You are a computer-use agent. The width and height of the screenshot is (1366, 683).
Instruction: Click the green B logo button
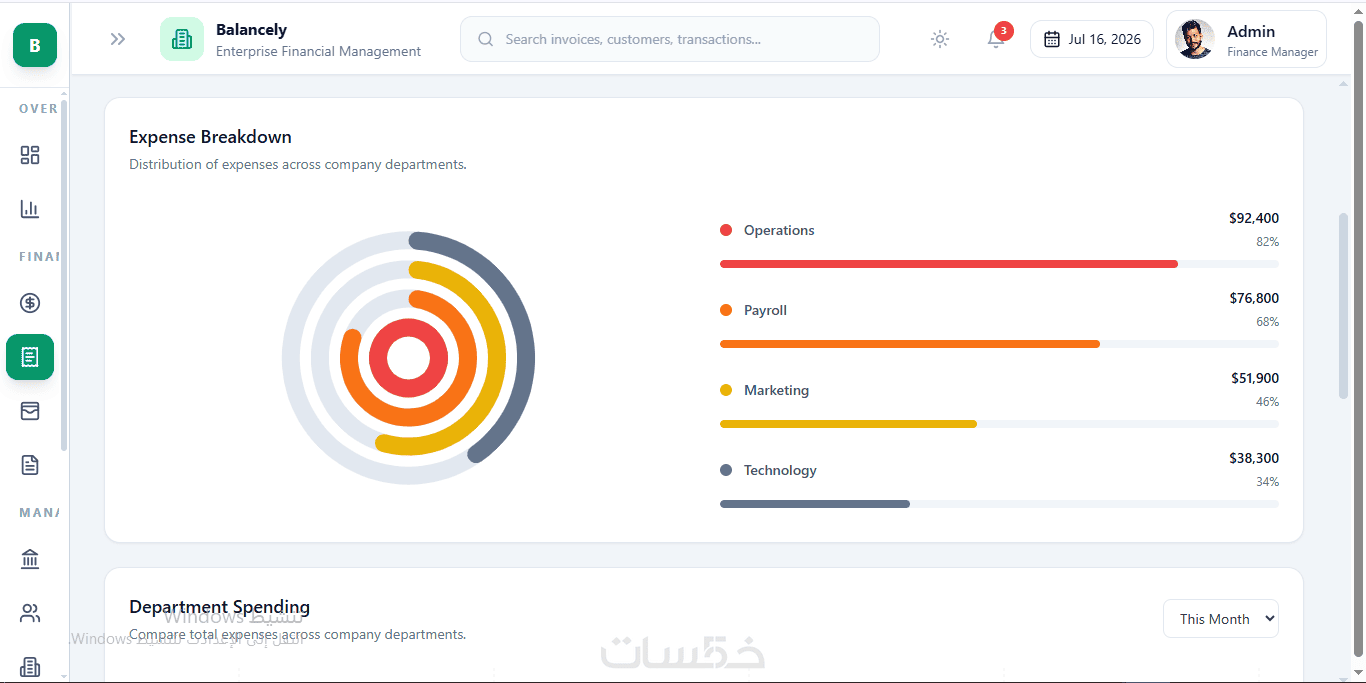[35, 45]
